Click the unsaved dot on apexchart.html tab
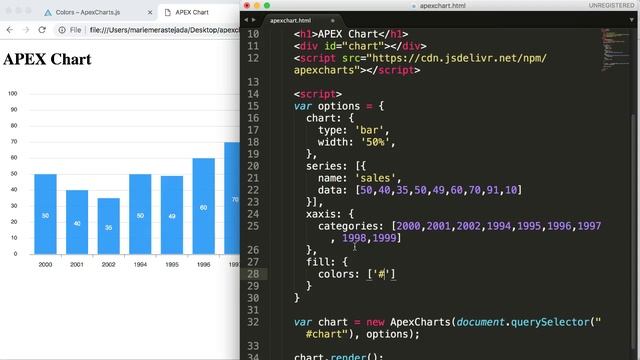640x360 pixels. pyautogui.click(x=333, y=20)
